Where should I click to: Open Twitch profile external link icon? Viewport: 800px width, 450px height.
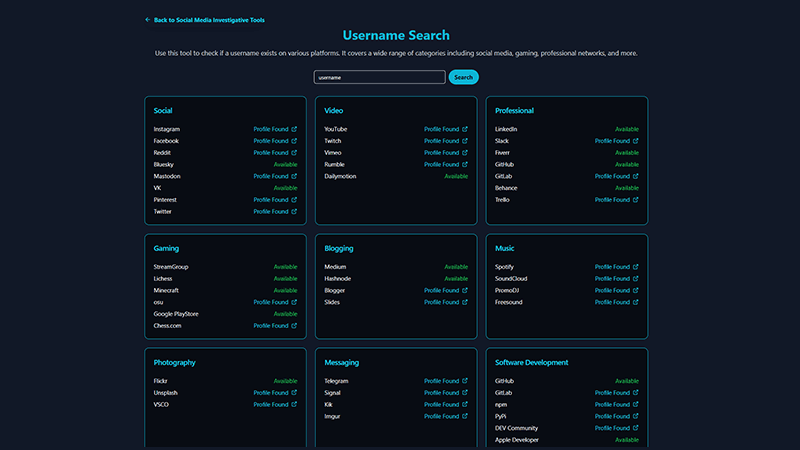(x=465, y=141)
